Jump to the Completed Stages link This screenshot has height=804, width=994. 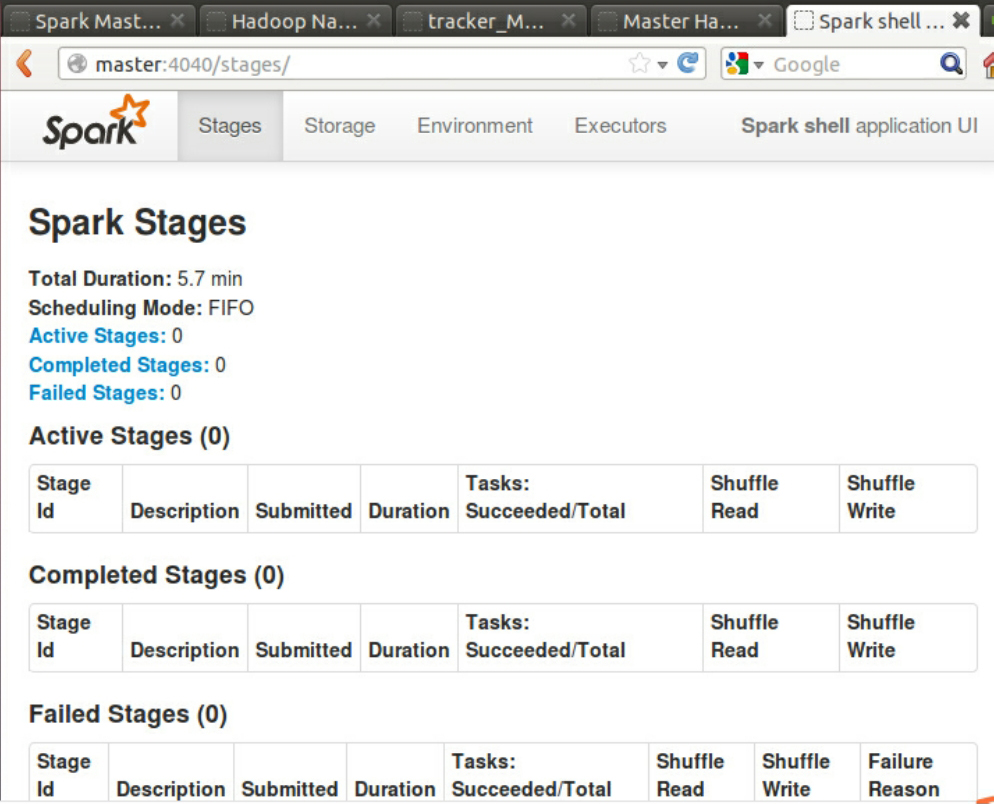(x=118, y=365)
